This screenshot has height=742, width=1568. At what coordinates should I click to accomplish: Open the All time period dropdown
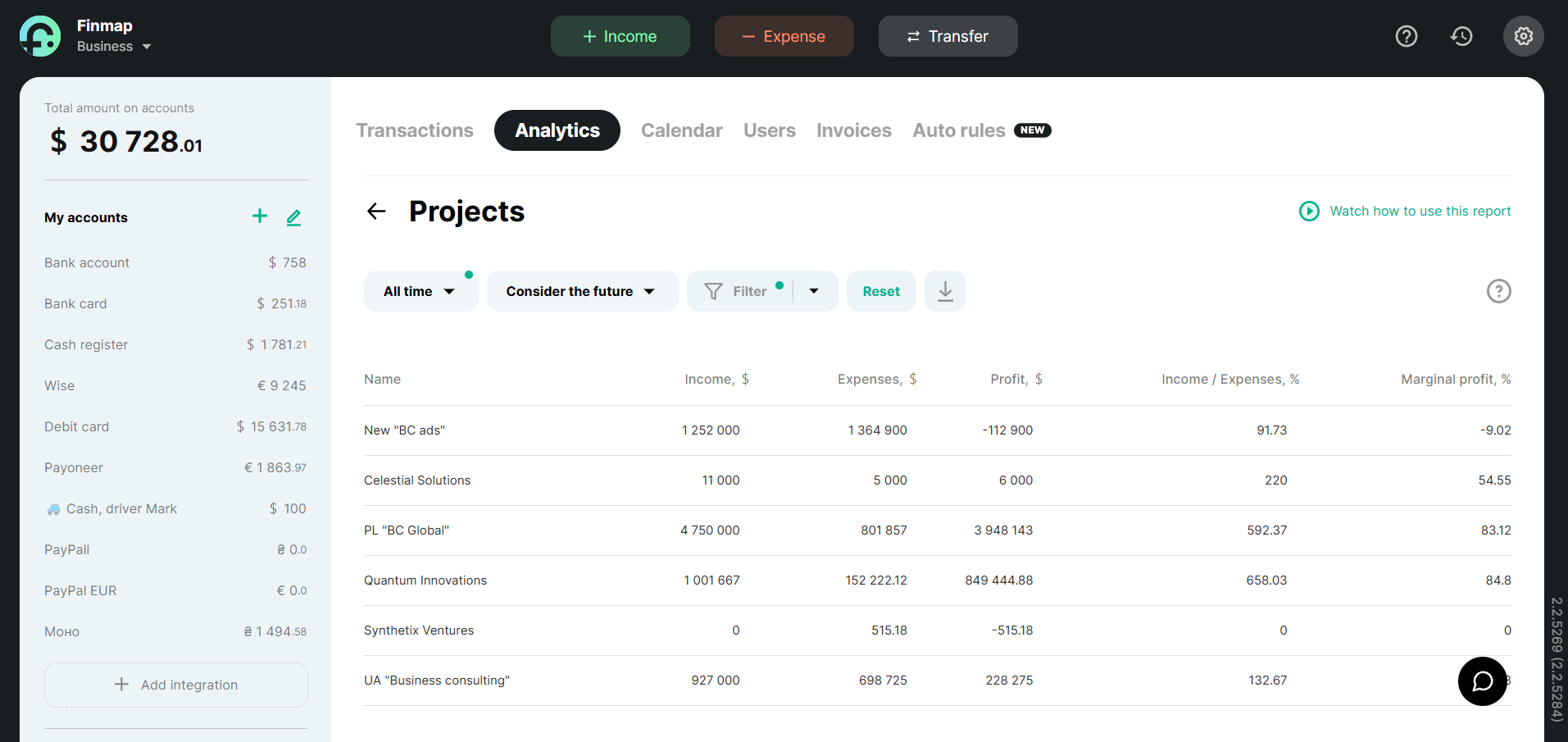pyautogui.click(x=420, y=291)
